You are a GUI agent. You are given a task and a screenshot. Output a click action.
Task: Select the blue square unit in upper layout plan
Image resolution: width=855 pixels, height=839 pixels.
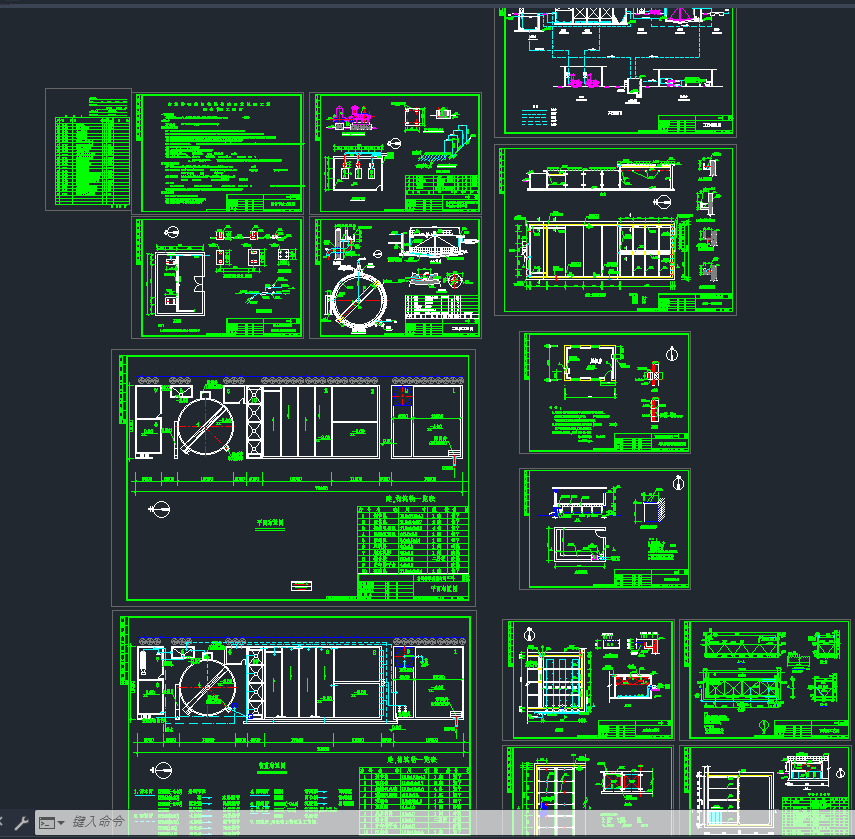coord(402,396)
